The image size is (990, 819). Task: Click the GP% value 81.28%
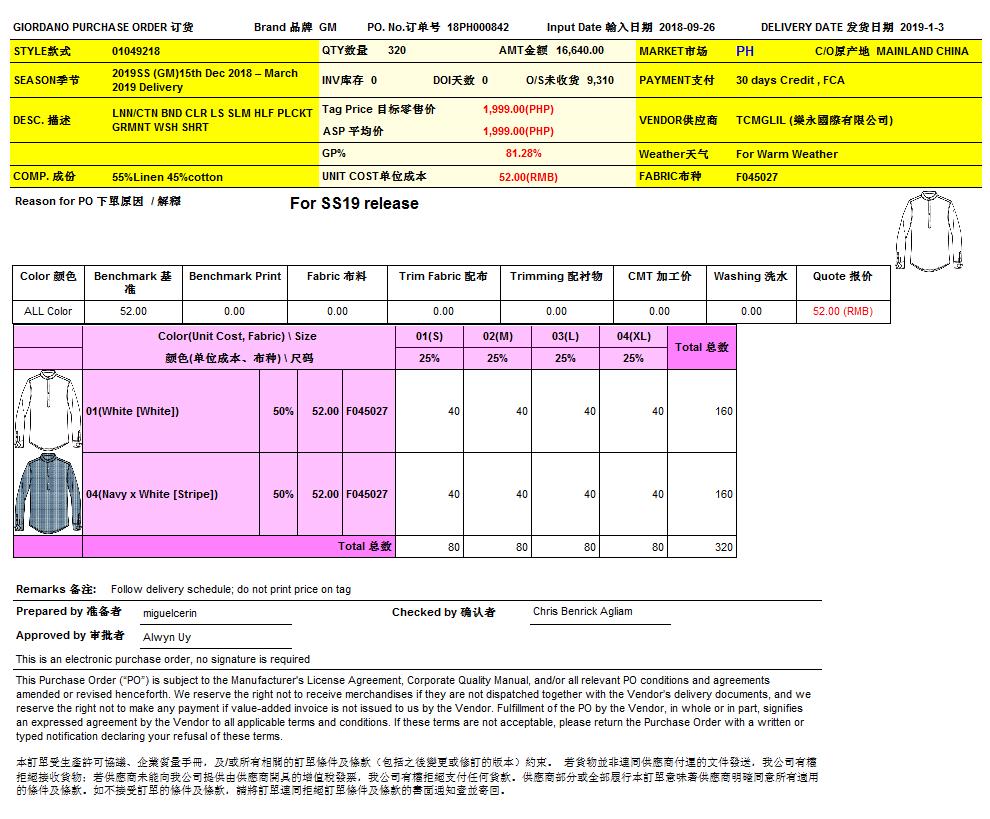click(523, 154)
